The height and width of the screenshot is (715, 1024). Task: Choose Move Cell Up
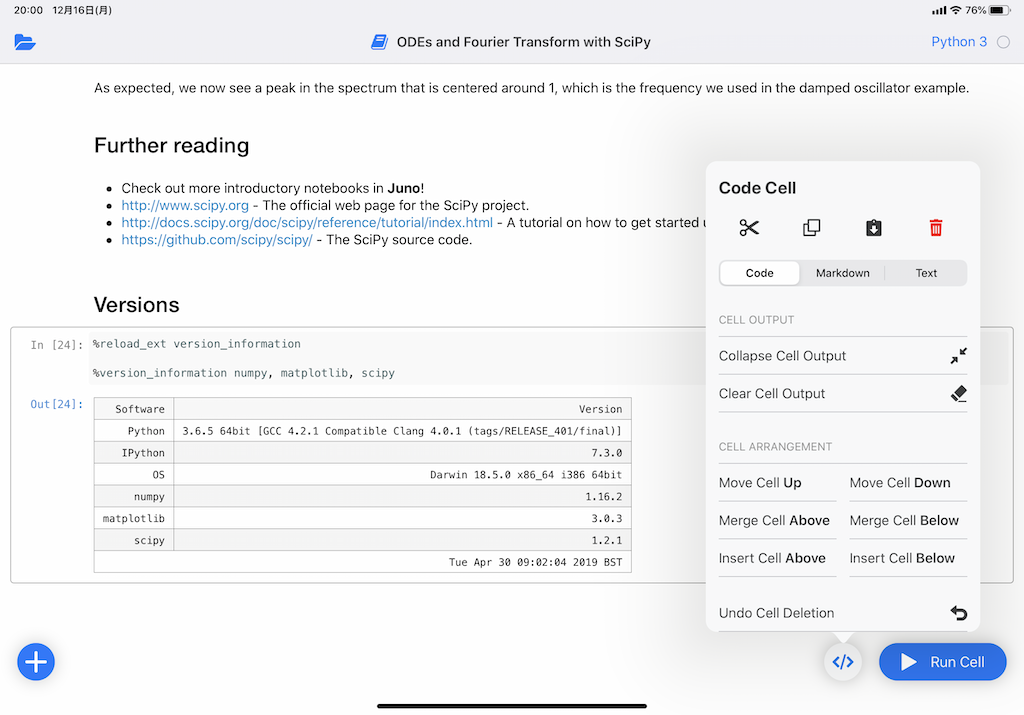777,483
